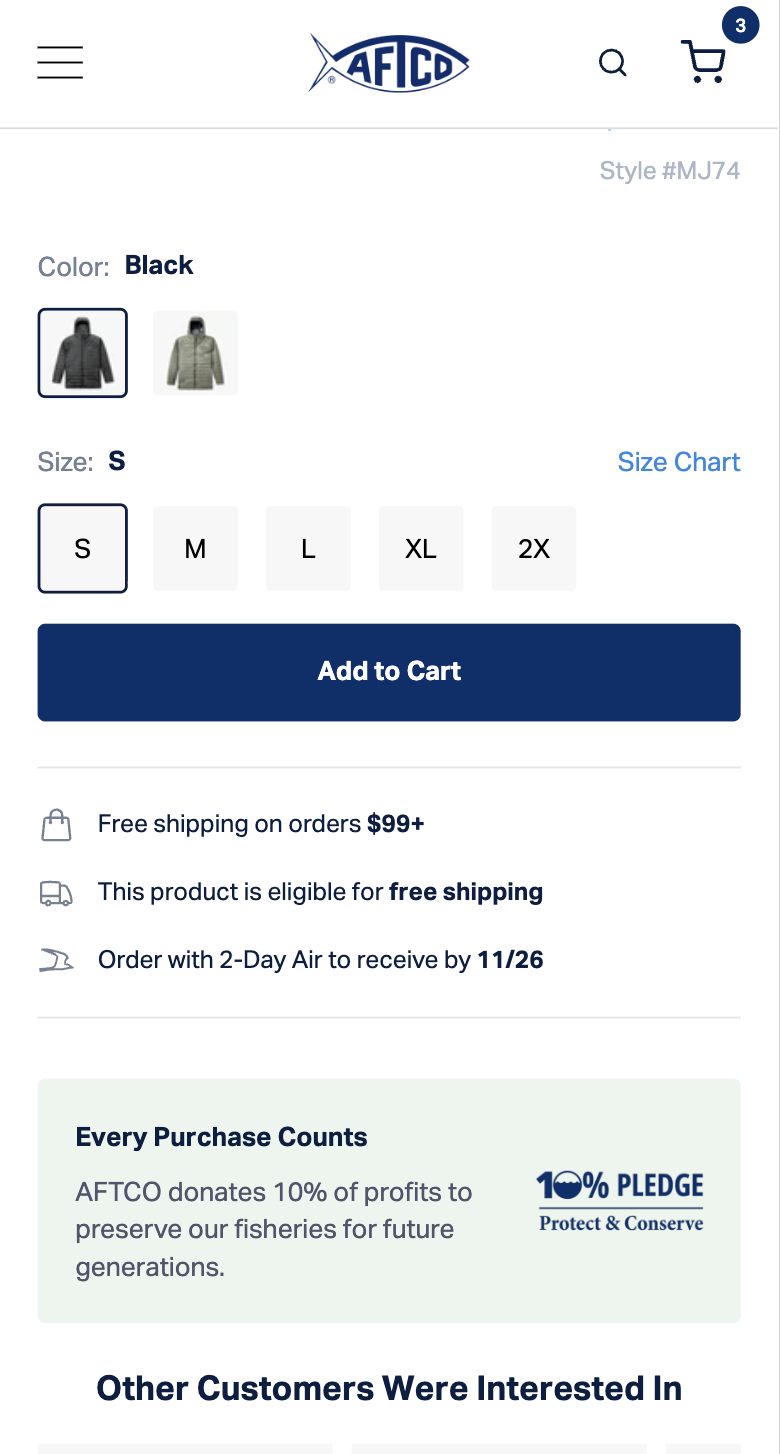Select the Black color swatch
Screen dimensions: 780x1454
82,353
